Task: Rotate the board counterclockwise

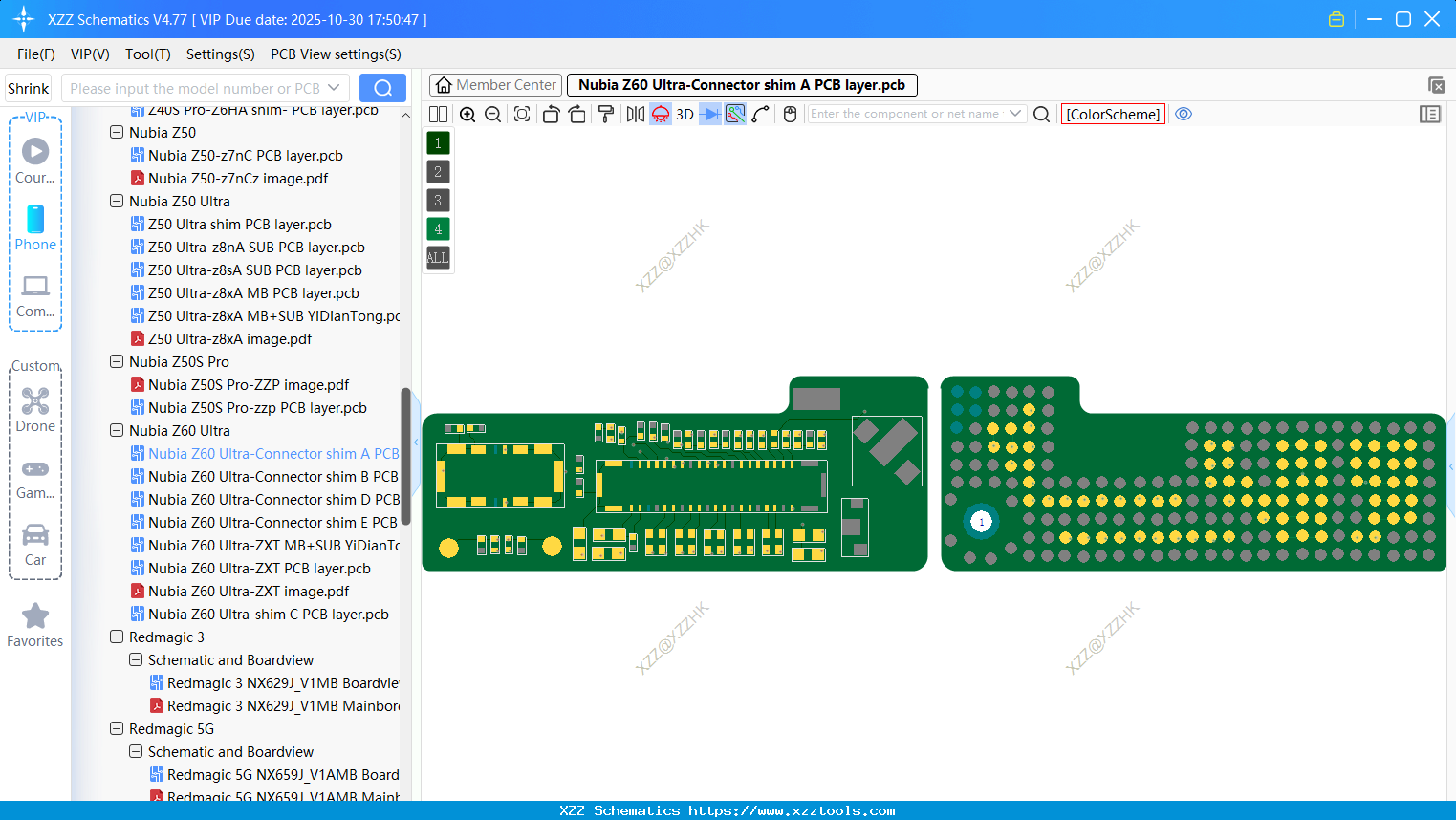Action: 551,115
